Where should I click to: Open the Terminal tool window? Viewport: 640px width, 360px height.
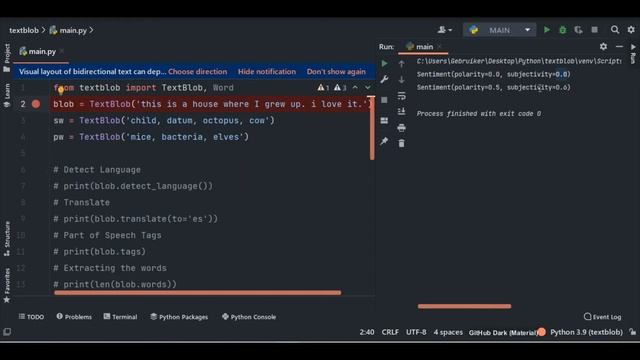(120, 317)
